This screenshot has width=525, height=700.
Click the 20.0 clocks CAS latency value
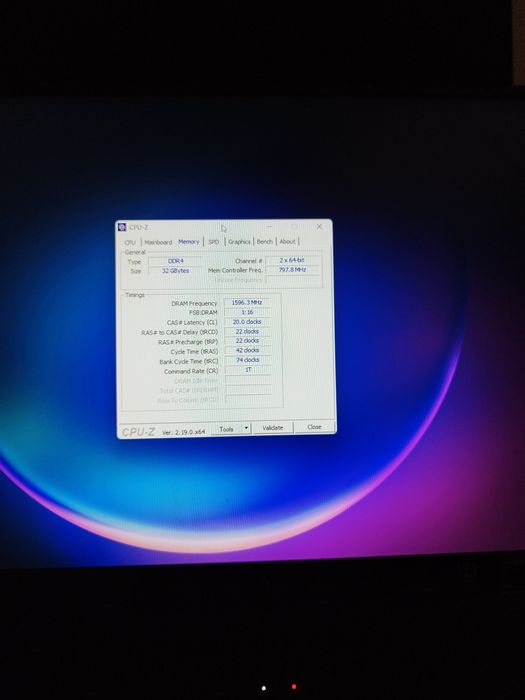point(247,322)
